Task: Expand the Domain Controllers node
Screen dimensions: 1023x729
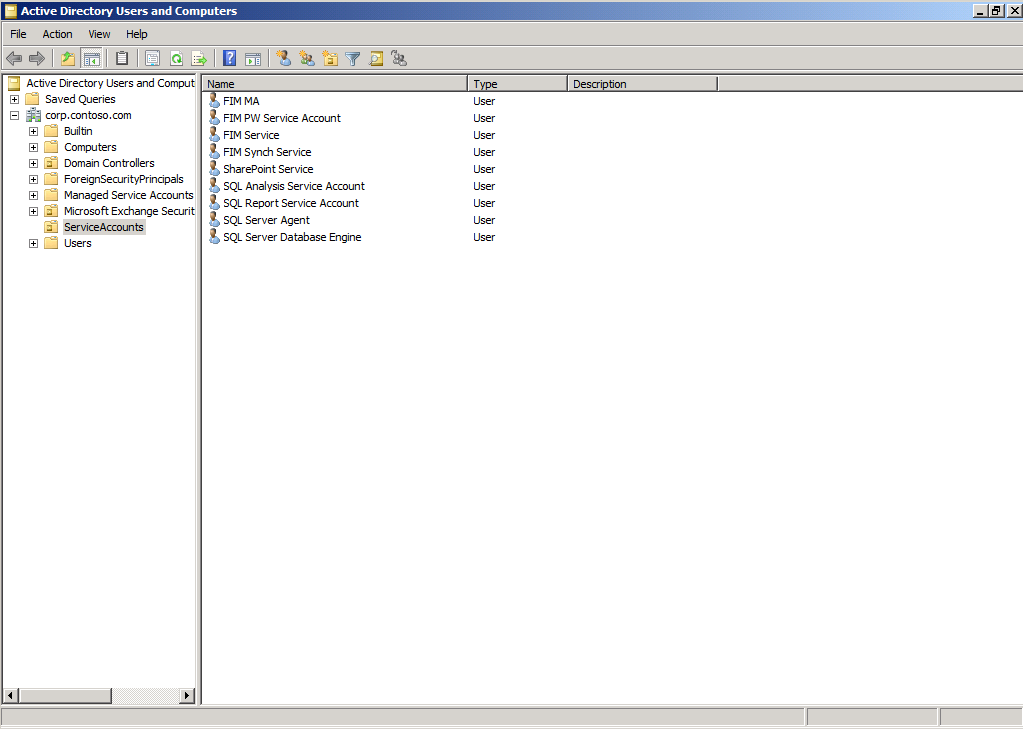Action: [33, 163]
